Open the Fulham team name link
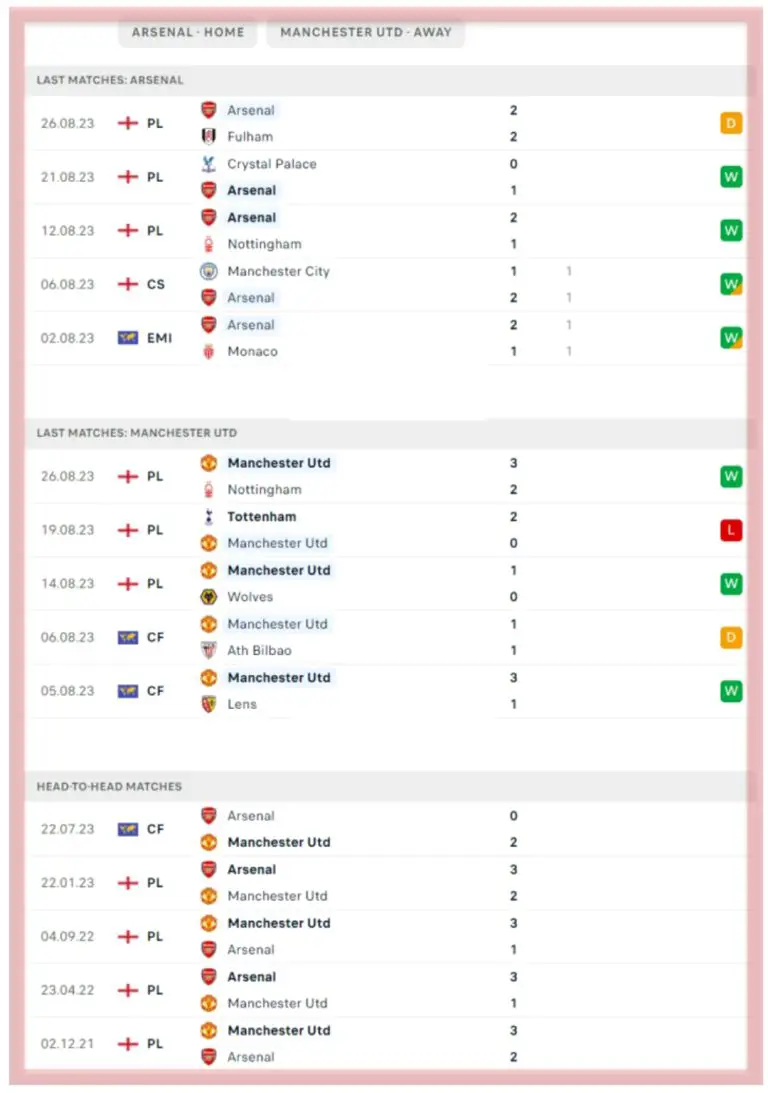Viewport: 768px width, 1093px height. coord(250,137)
